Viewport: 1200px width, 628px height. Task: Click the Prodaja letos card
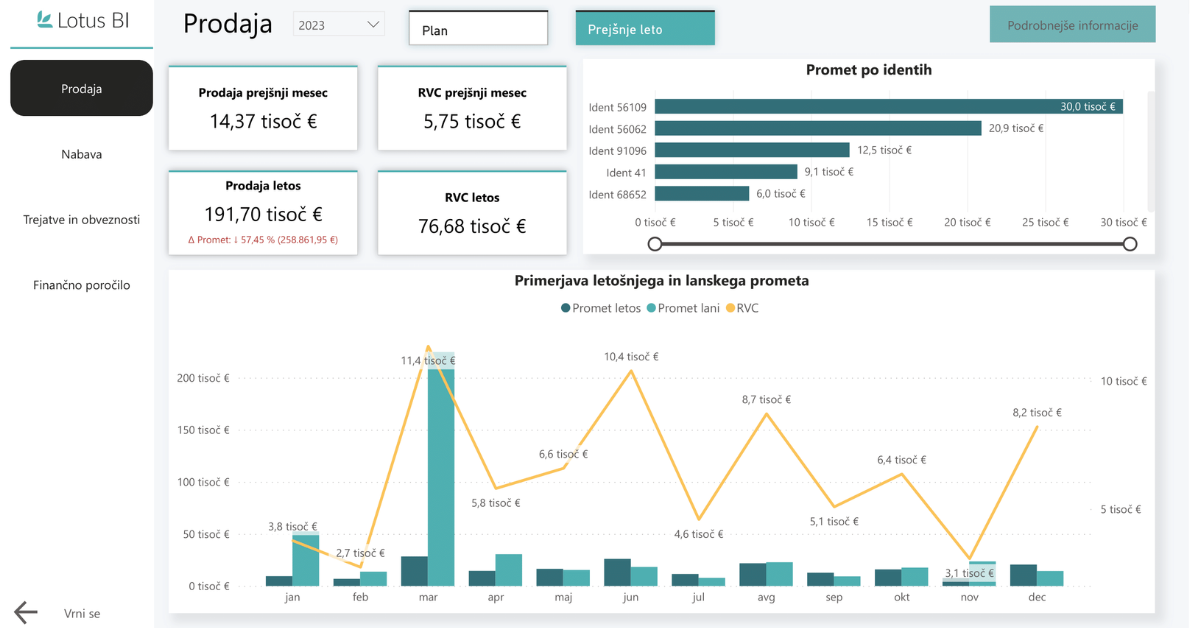coord(262,212)
